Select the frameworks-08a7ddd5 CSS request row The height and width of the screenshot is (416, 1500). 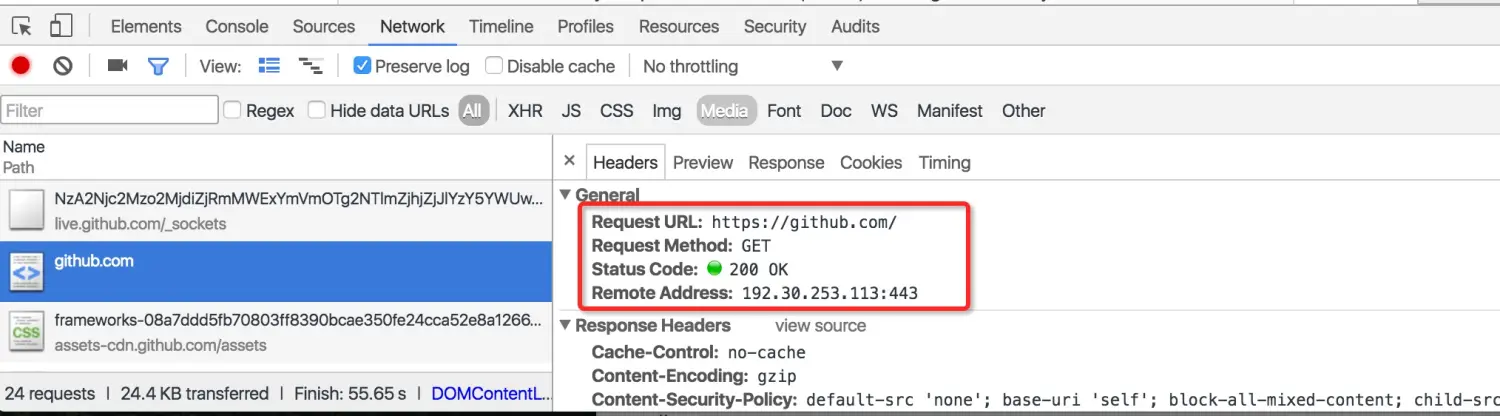pos(276,332)
